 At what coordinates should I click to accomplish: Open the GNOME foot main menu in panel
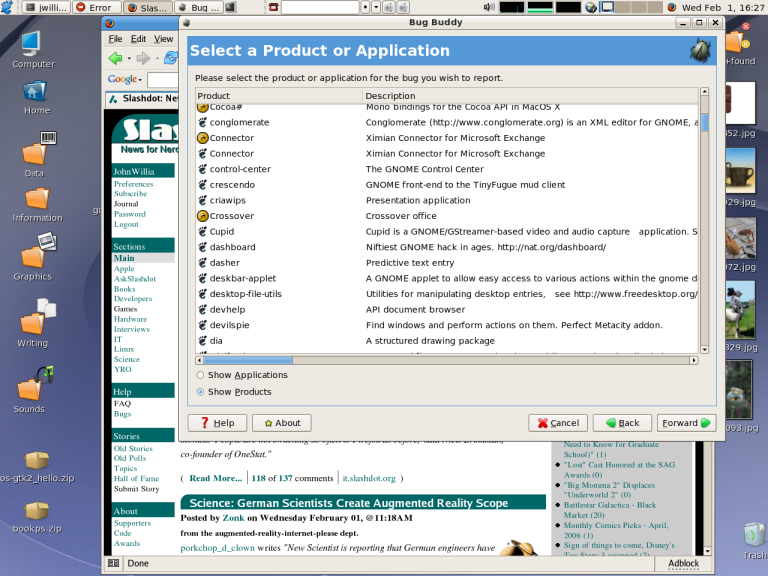click(7, 7)
